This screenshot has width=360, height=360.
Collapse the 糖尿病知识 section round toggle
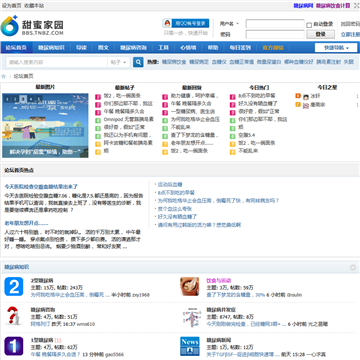point(353,267)
